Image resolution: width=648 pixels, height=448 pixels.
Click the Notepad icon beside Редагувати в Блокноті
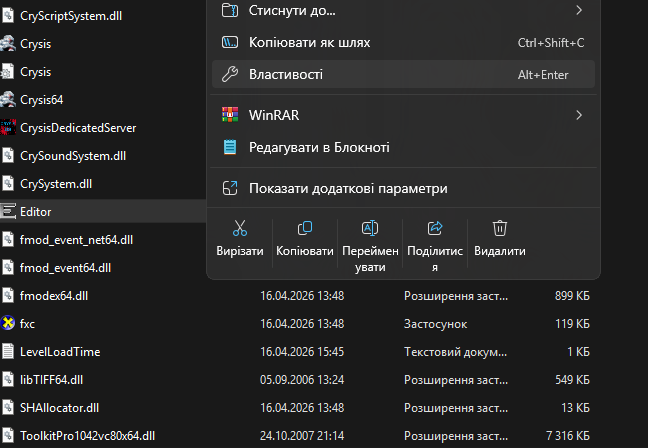230,147
